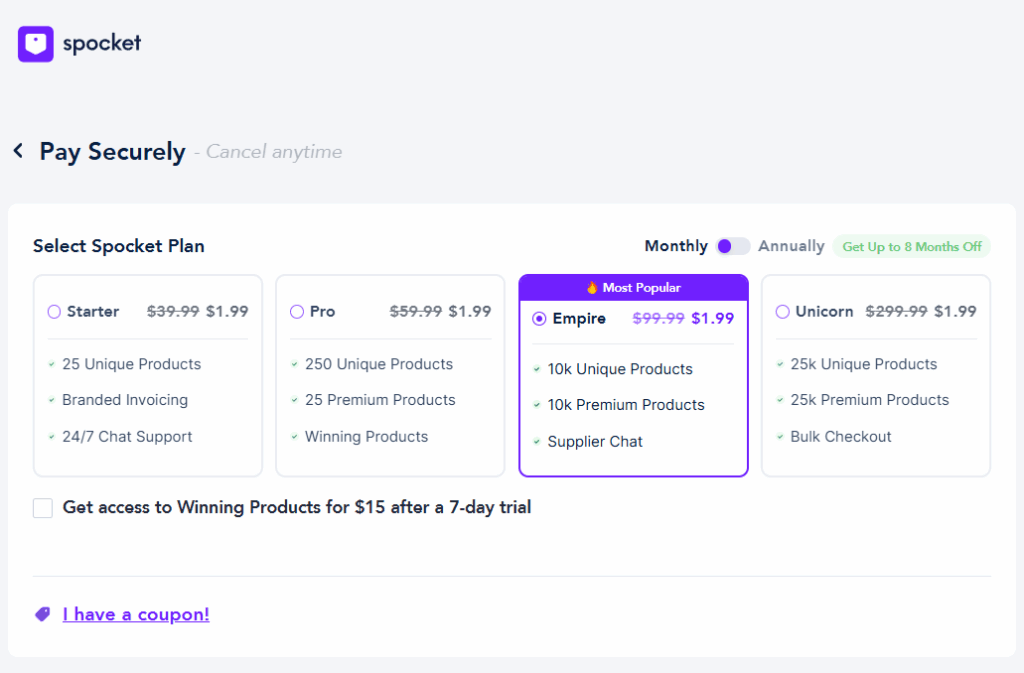Click the checkmark beside Bulk Checkout

point(781,437)
